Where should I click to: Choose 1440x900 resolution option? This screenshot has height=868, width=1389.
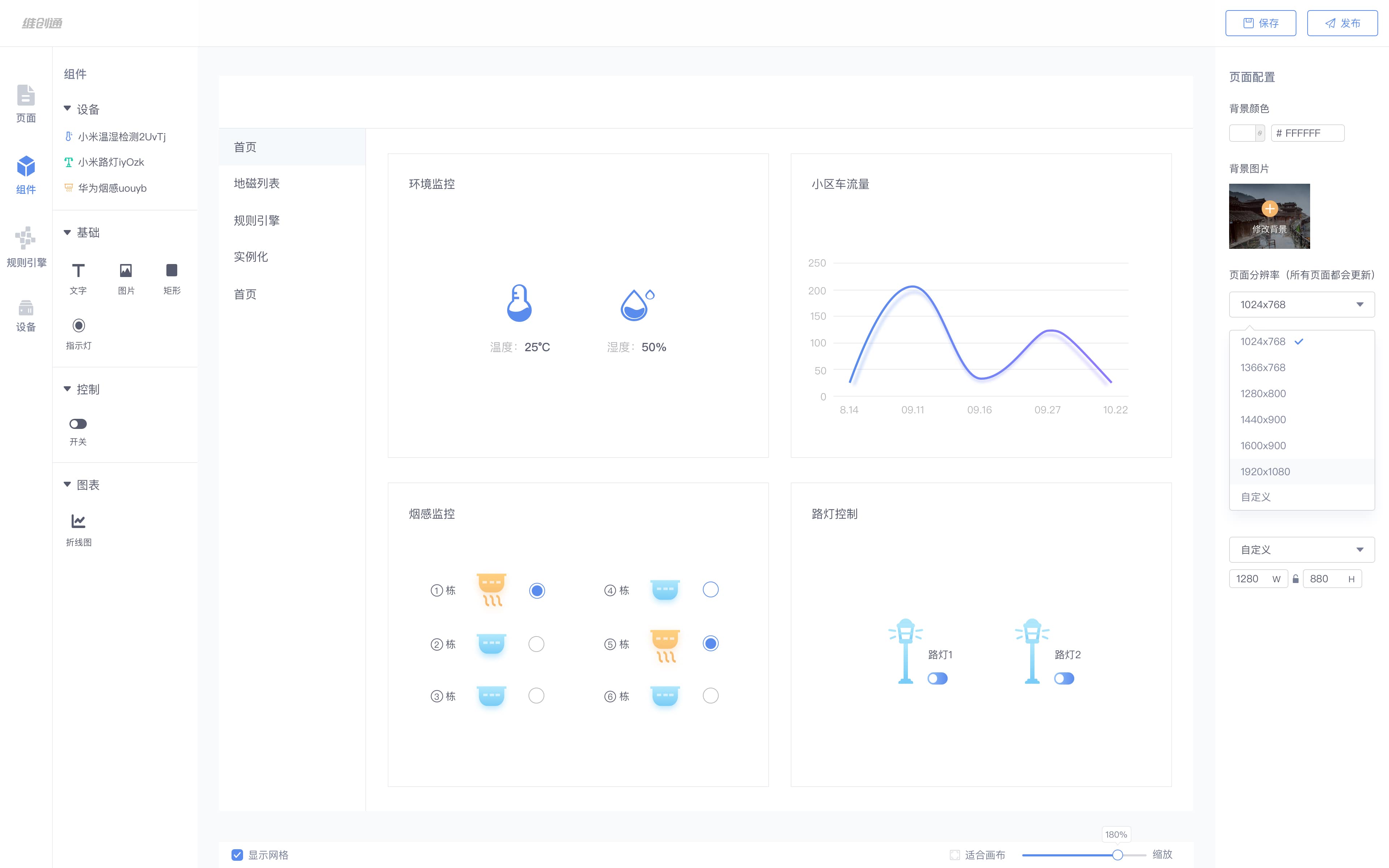[x=1302, y=420]
